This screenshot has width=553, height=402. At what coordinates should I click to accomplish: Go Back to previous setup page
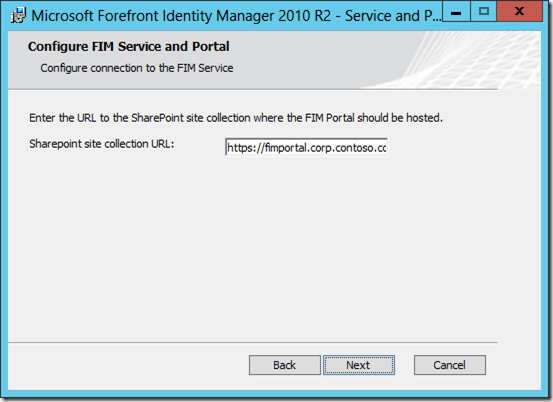[x=285, y=365]
